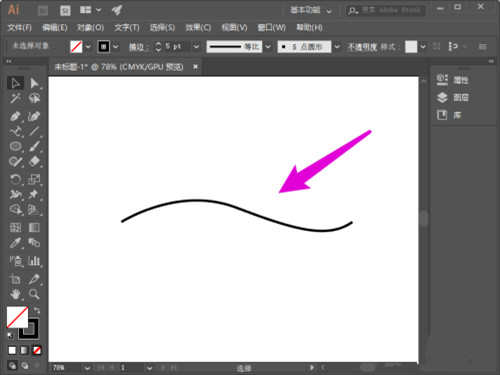Select the Selection tool
The width and height of the screenshot is (500, 375).
15,83
